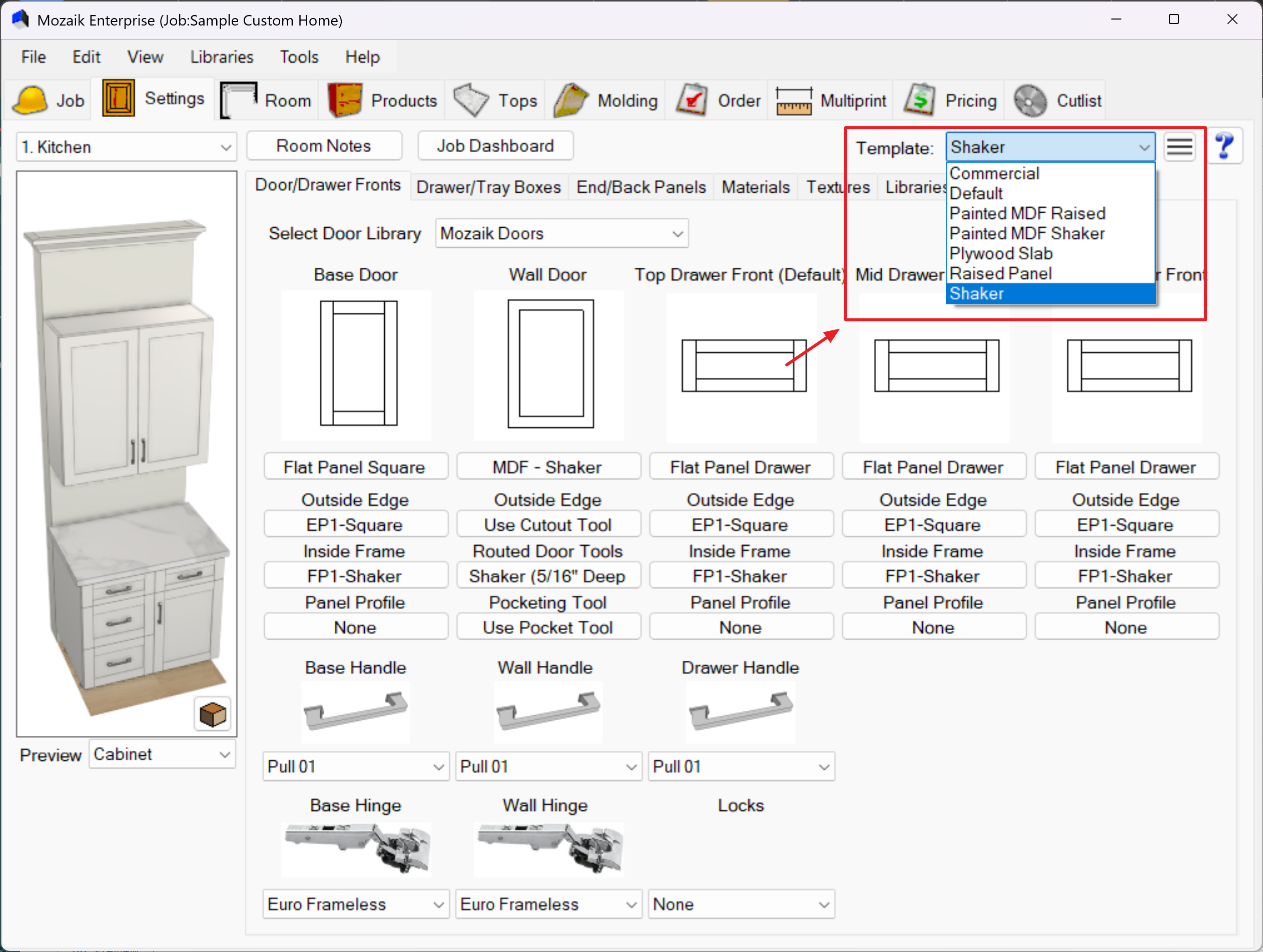Open the Tops countertop icon
The image size is (1263, 952).
[x=471, y=101]
